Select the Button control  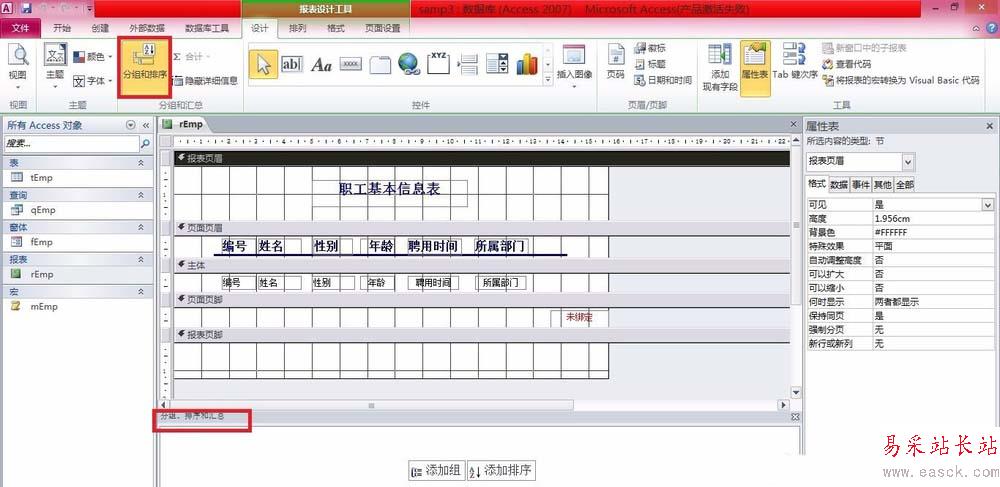click(350, 64)
